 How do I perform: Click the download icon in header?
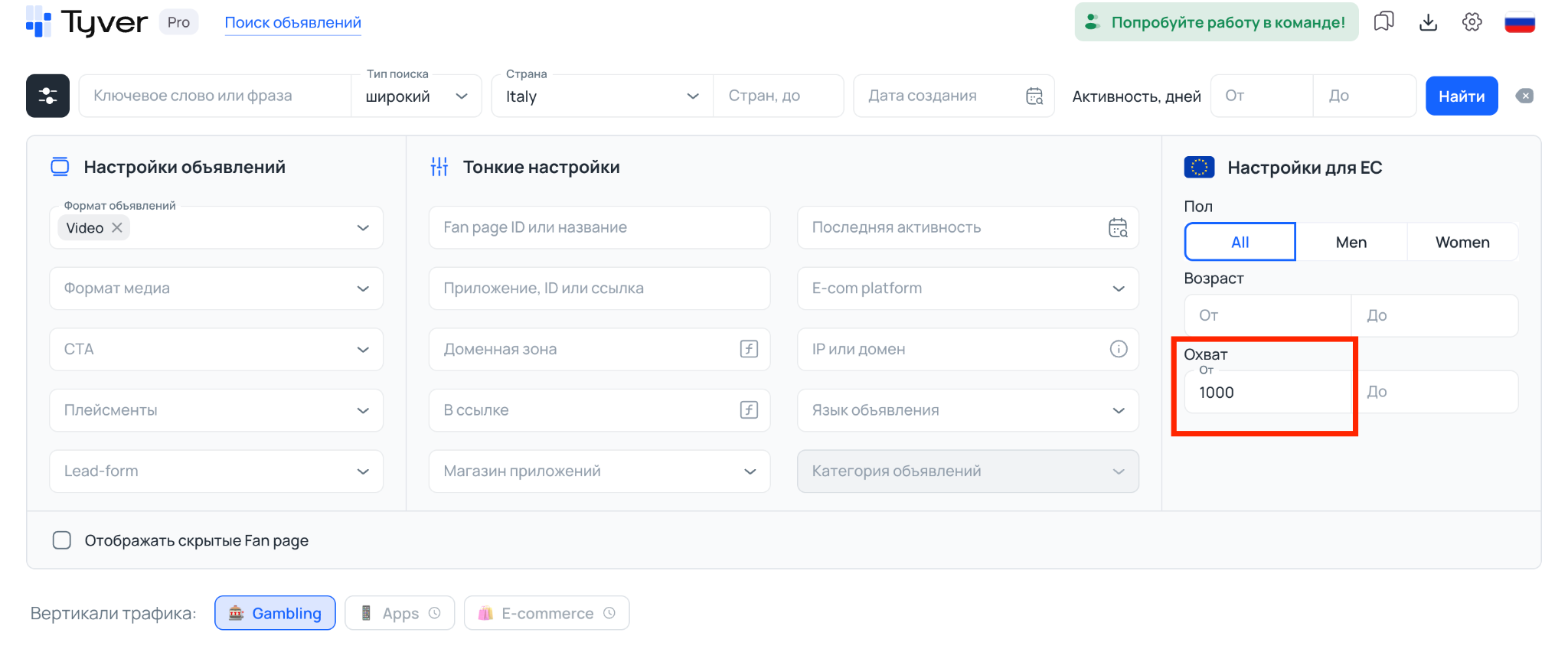1428,22
